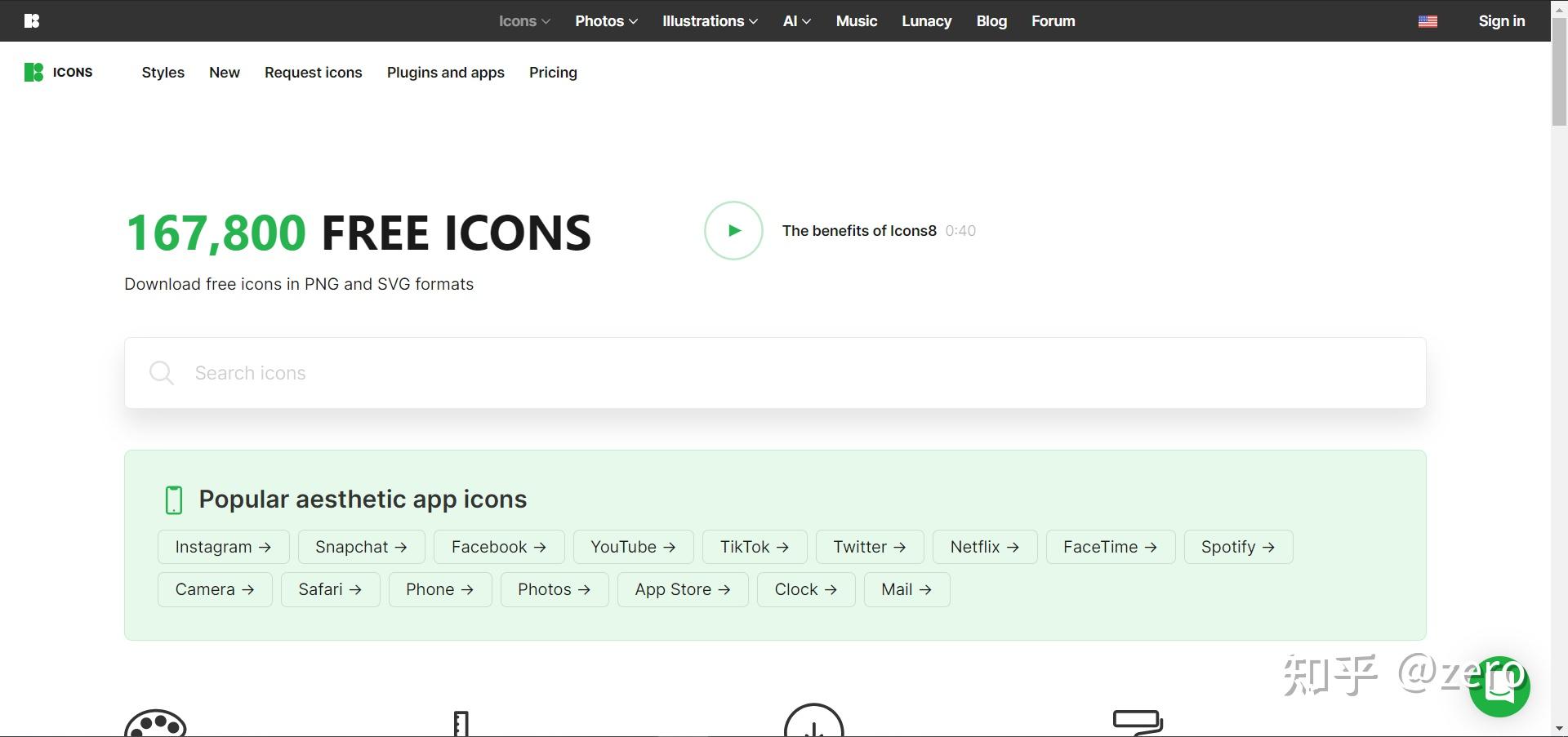The width and height of the screenshot is (1568, 737).
Task: Select the Snapchat icon tag
Action: [x=361, y=547]
